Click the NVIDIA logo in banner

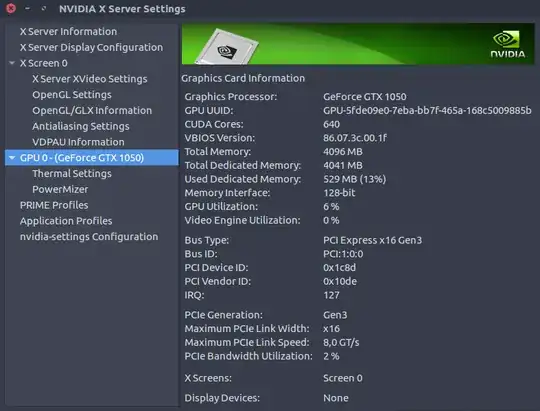[508, 44]
